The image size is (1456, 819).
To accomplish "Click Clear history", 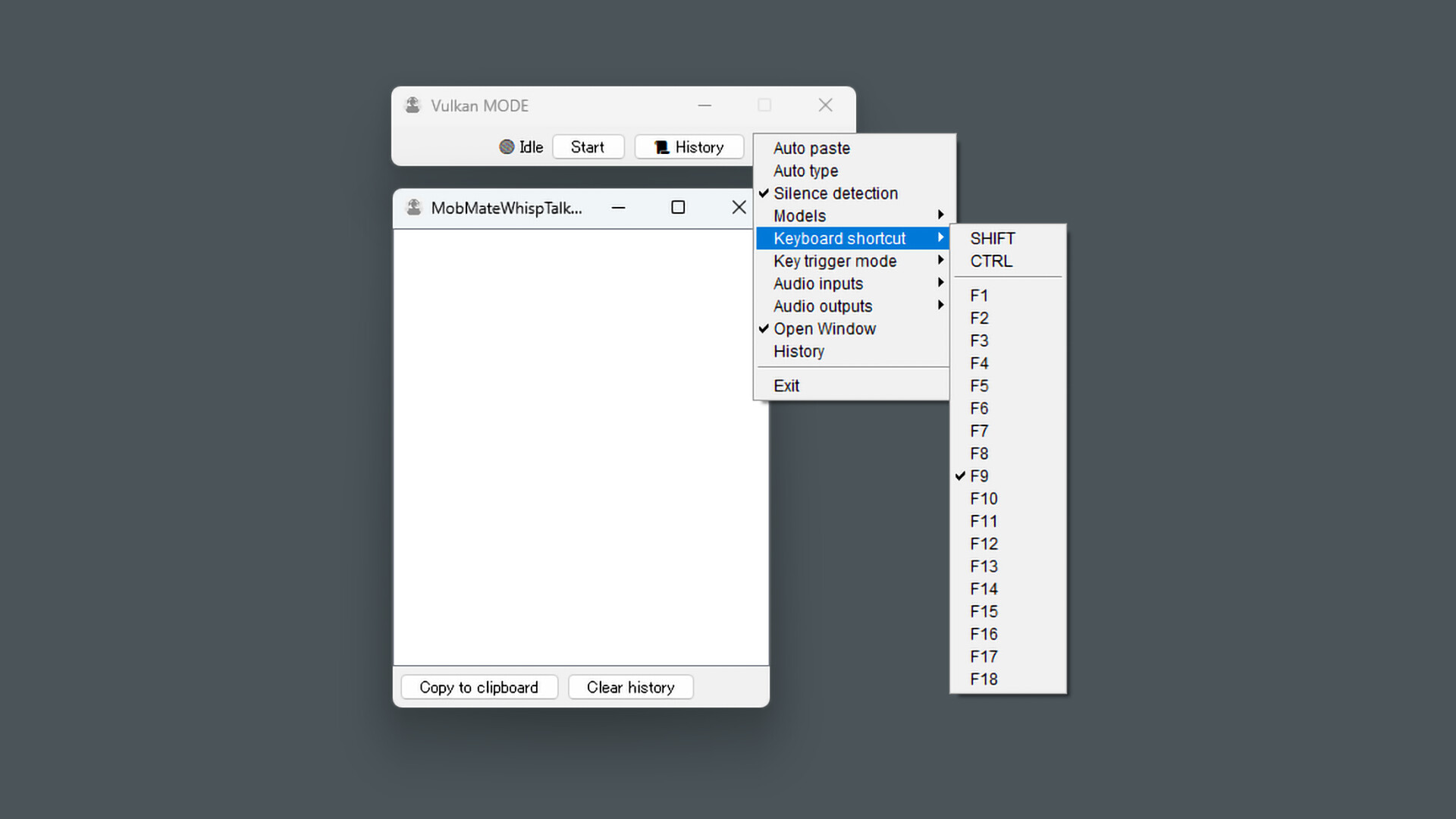I will (630, 687).
